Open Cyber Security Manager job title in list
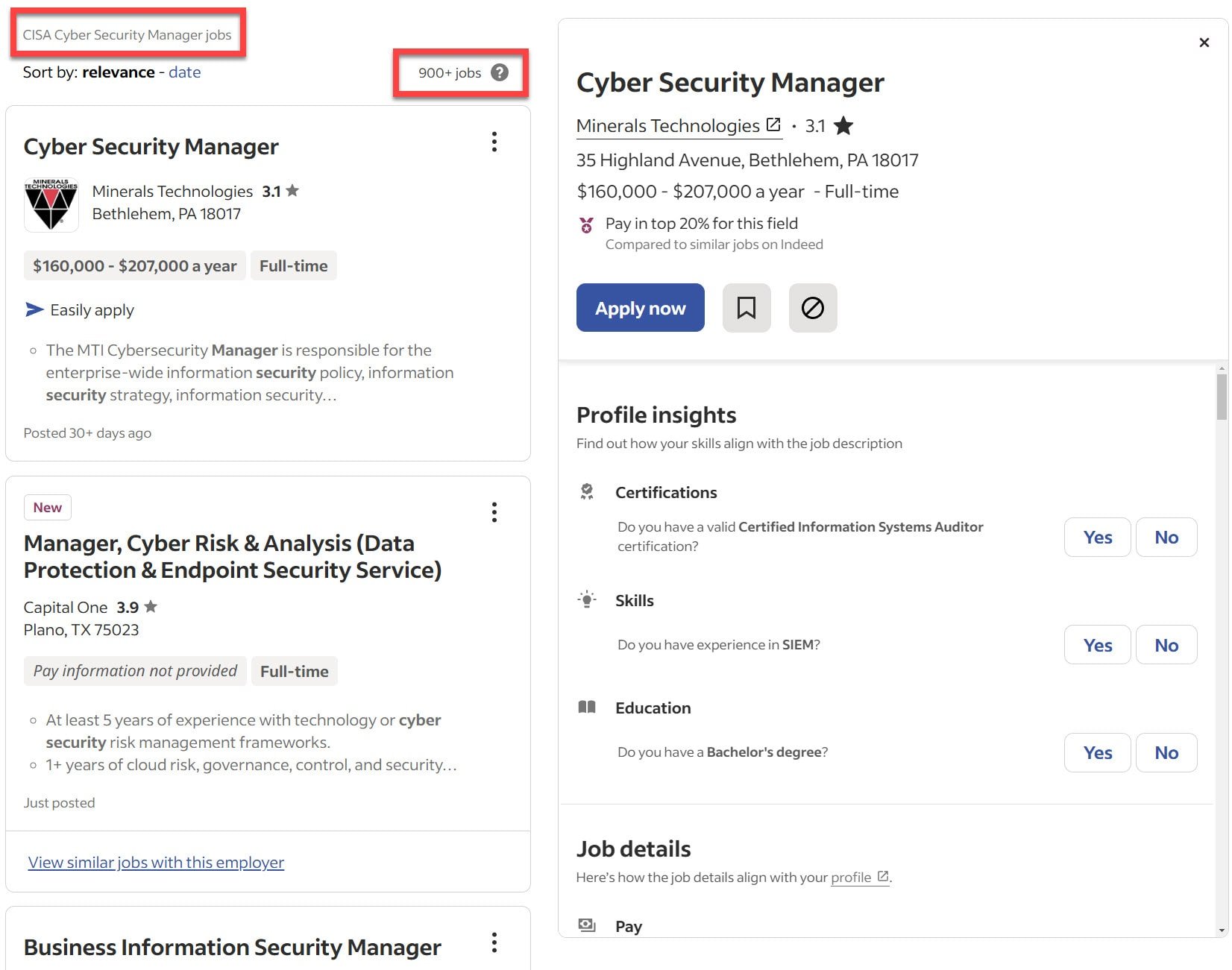This screenshot has width=1232, height=970. pos(151,146)
